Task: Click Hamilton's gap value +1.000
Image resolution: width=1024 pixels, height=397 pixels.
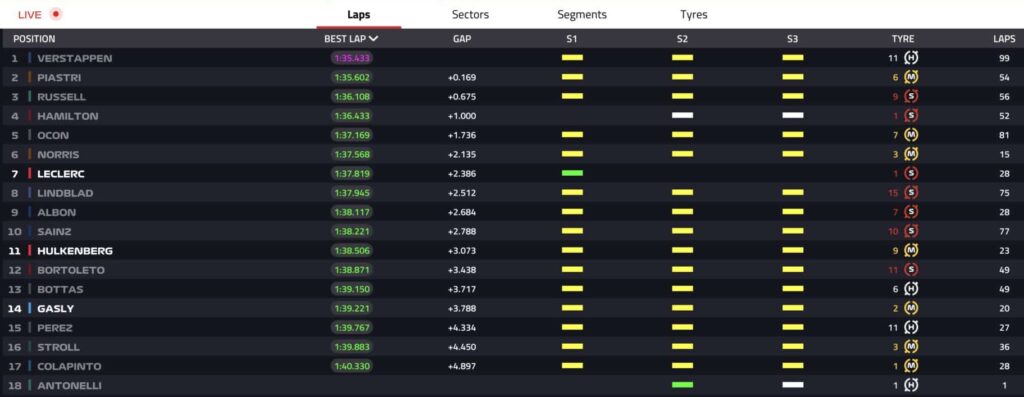Action: coord(462,116)
